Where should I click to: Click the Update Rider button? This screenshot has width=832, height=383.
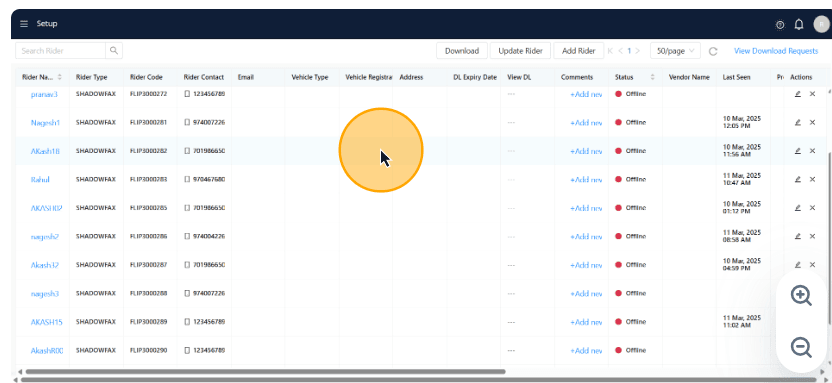(521, 51)
